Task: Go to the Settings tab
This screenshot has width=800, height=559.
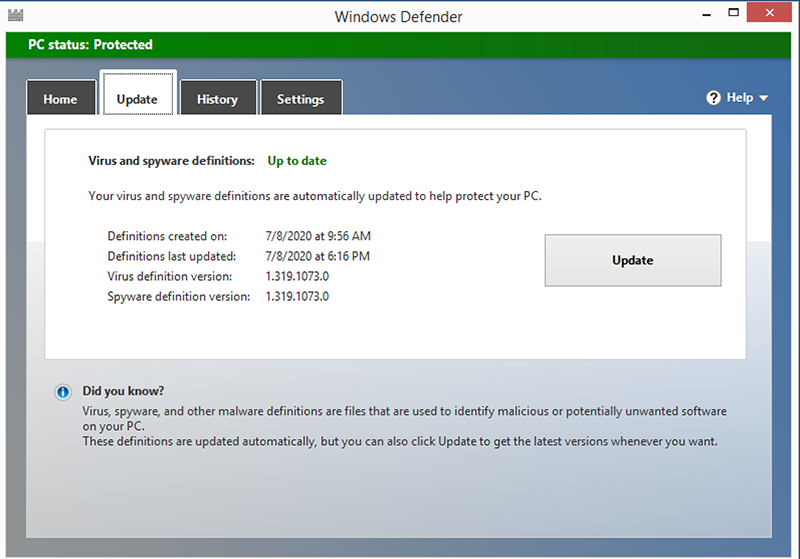Action: (x=300, y=99)
